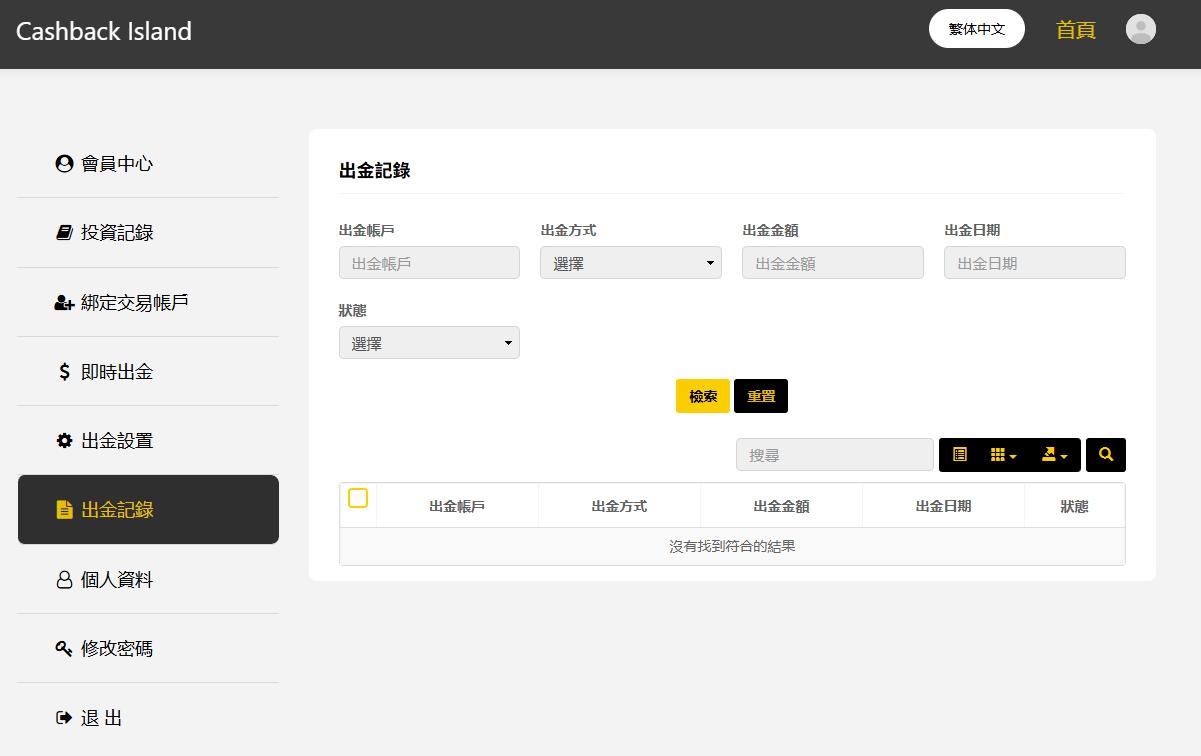Open 個人資料 menu item
Viewport: 1201px width, 756px height.
coord(148,579)
